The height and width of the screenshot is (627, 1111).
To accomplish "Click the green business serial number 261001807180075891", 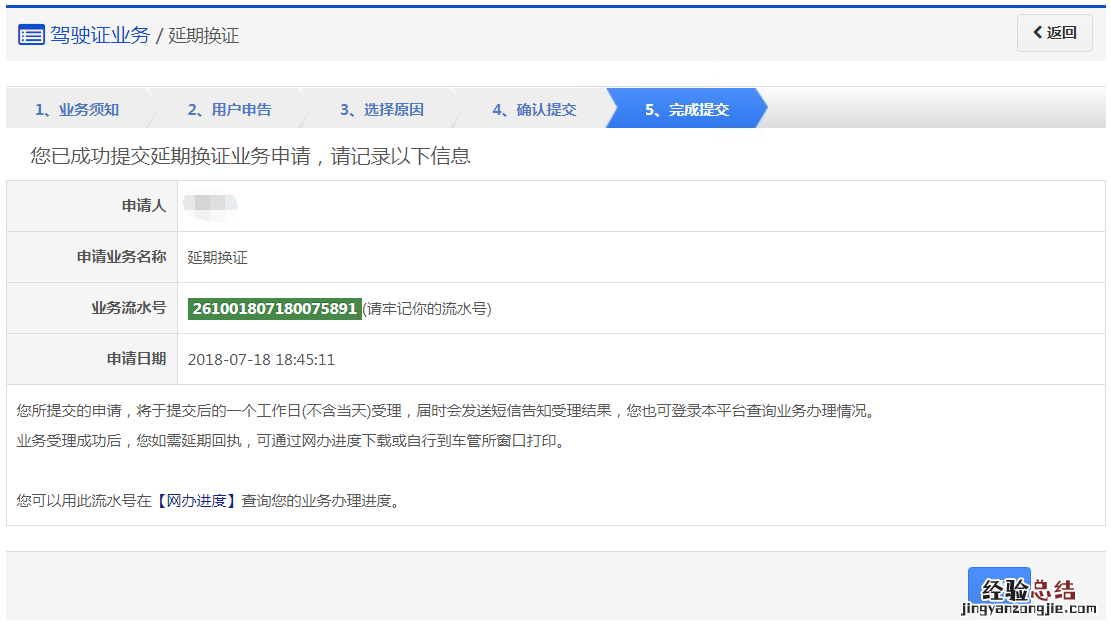I will (x=273, y=307).
